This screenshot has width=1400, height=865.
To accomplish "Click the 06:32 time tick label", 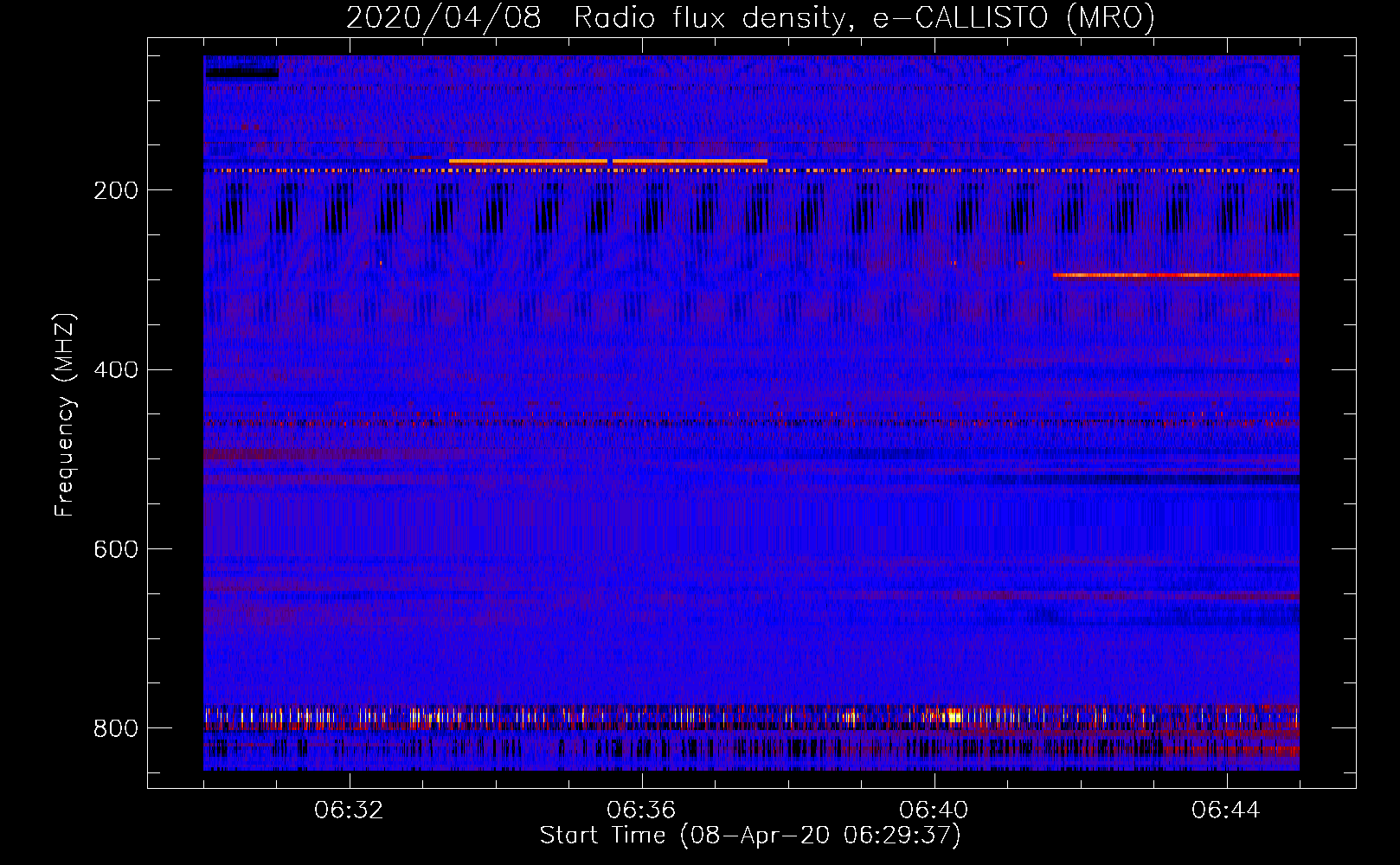I will coord(349,811).
